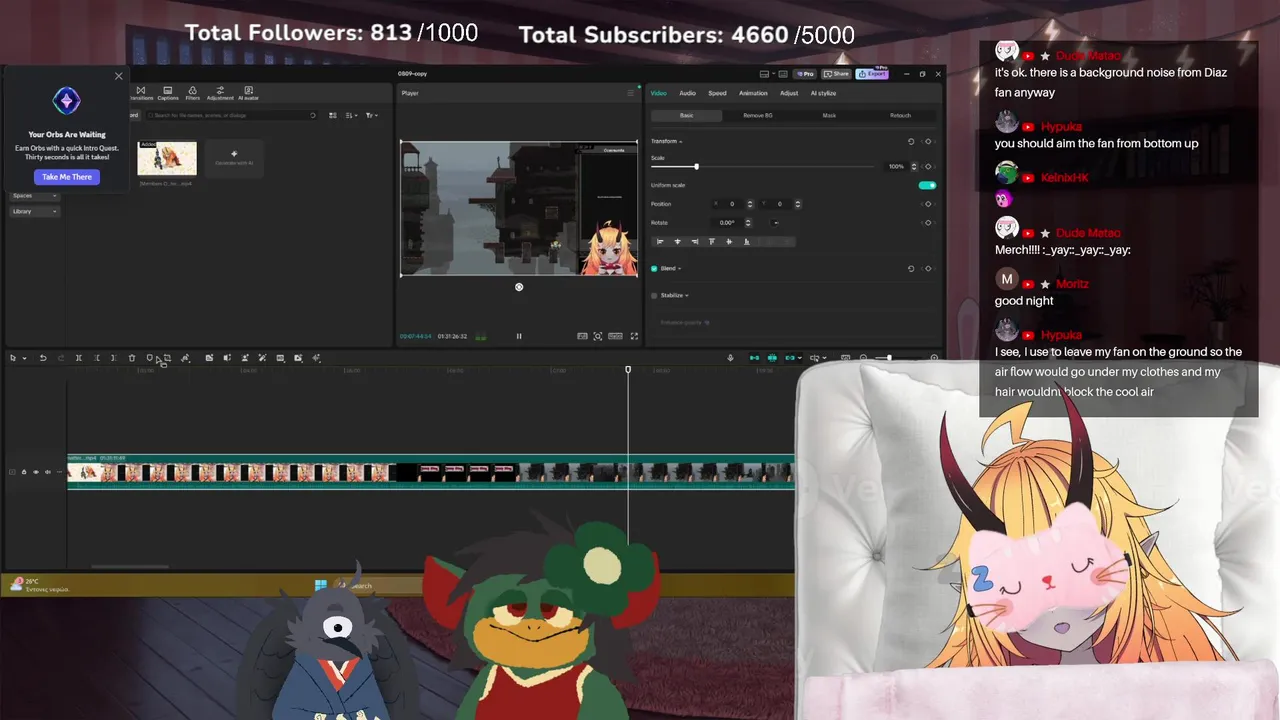Expand the Library dropdown

click(x=34, y=211)
